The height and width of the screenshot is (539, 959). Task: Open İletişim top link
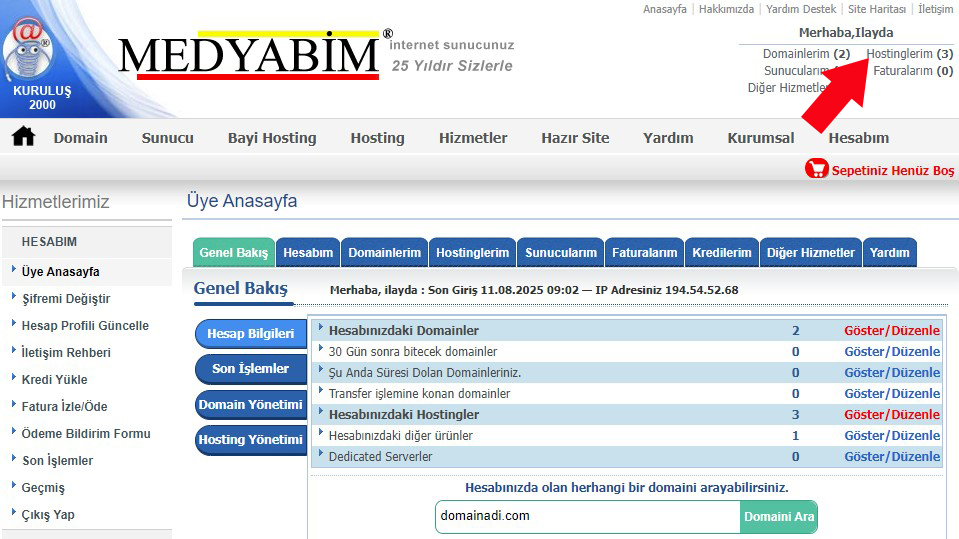[935, 9]
